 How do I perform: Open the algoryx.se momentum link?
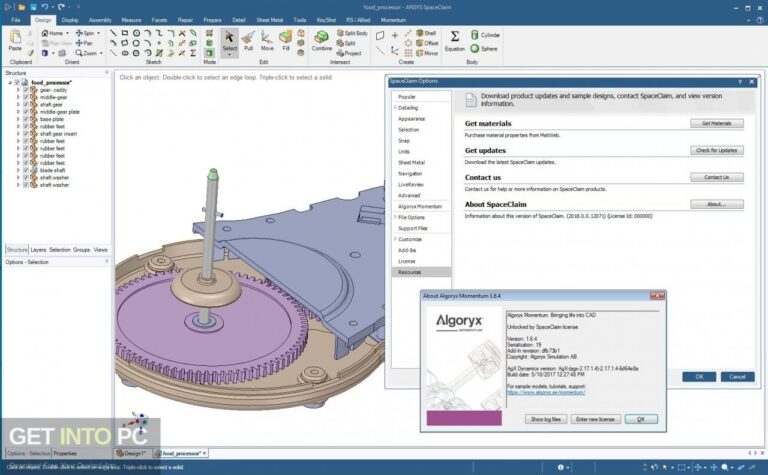click(x=546, y=392)
